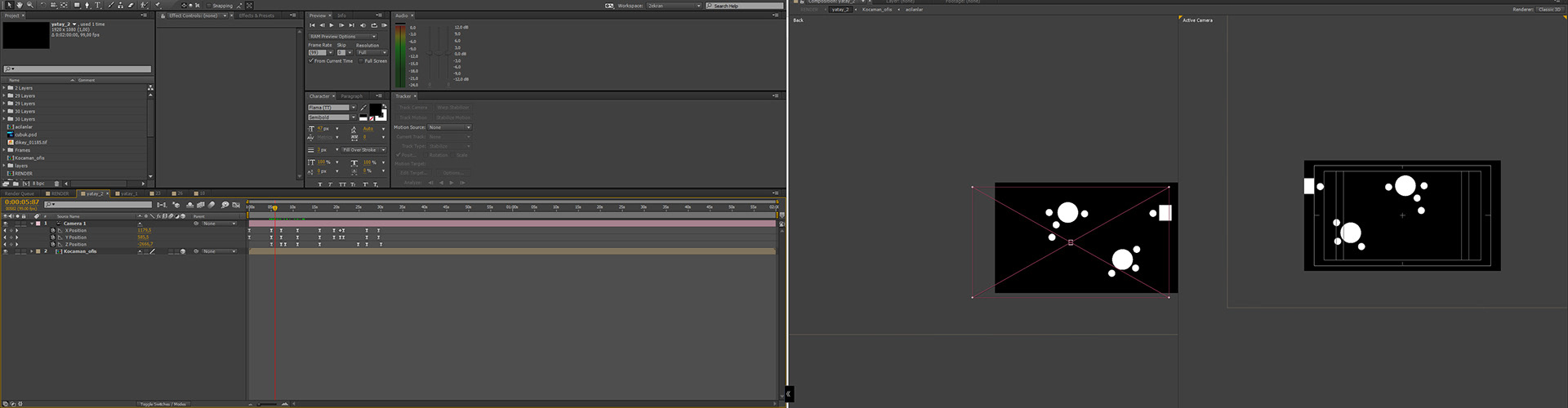Toggle X Position stopwatch
Screen dimensions: 1568x408
coord(52,231)
